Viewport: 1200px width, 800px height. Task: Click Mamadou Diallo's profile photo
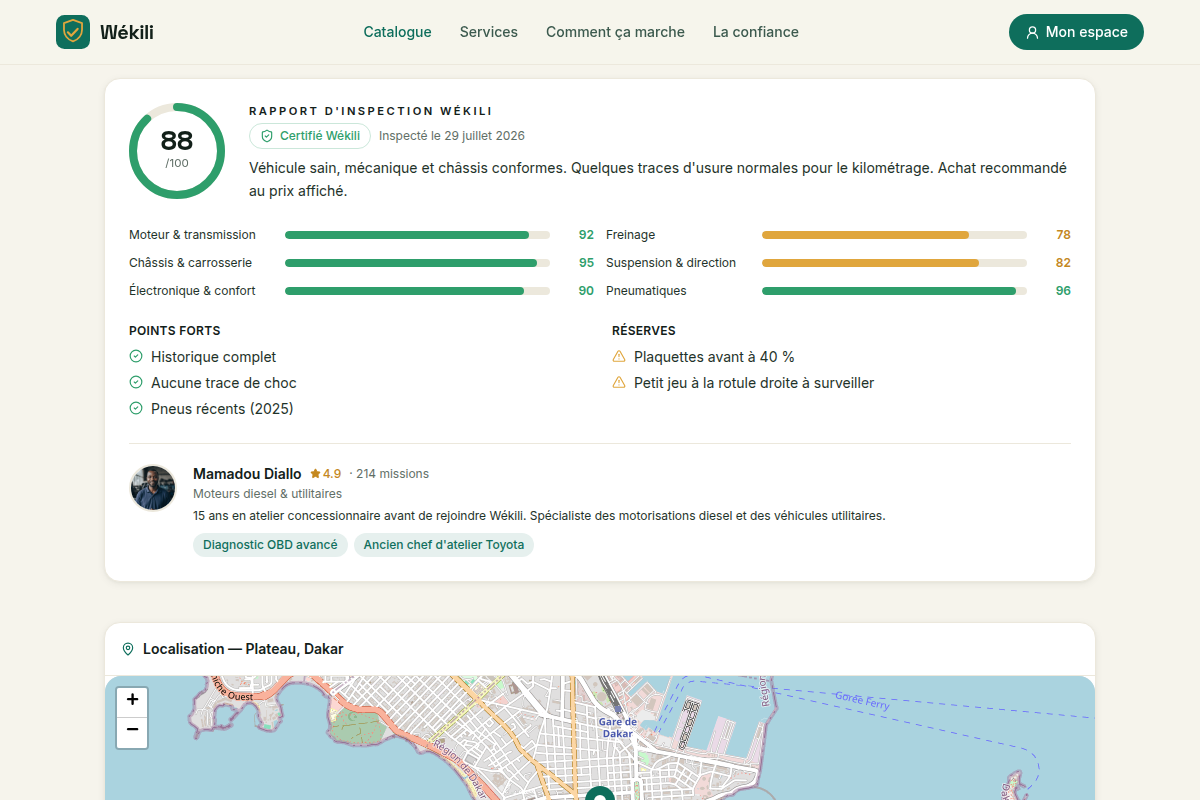153,488
